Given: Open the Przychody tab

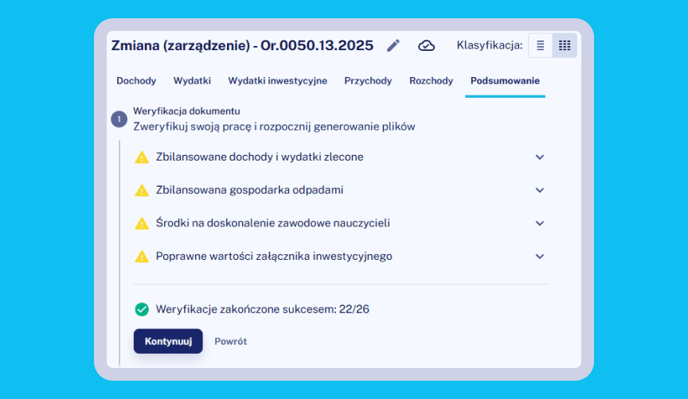Looking at the screenshot, I should tap(368, 81).
